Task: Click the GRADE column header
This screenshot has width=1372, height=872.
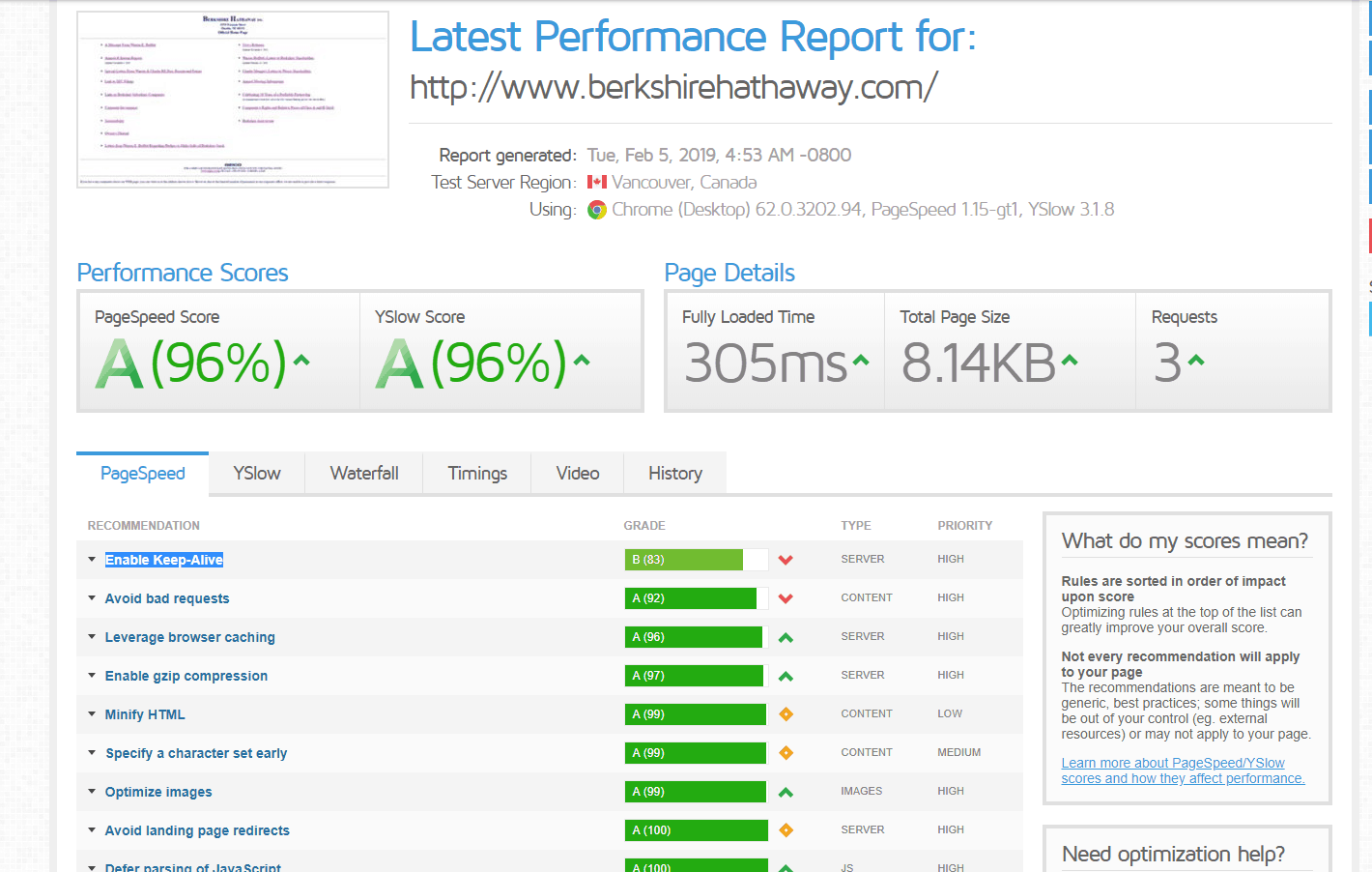Action: click(644, 526)
